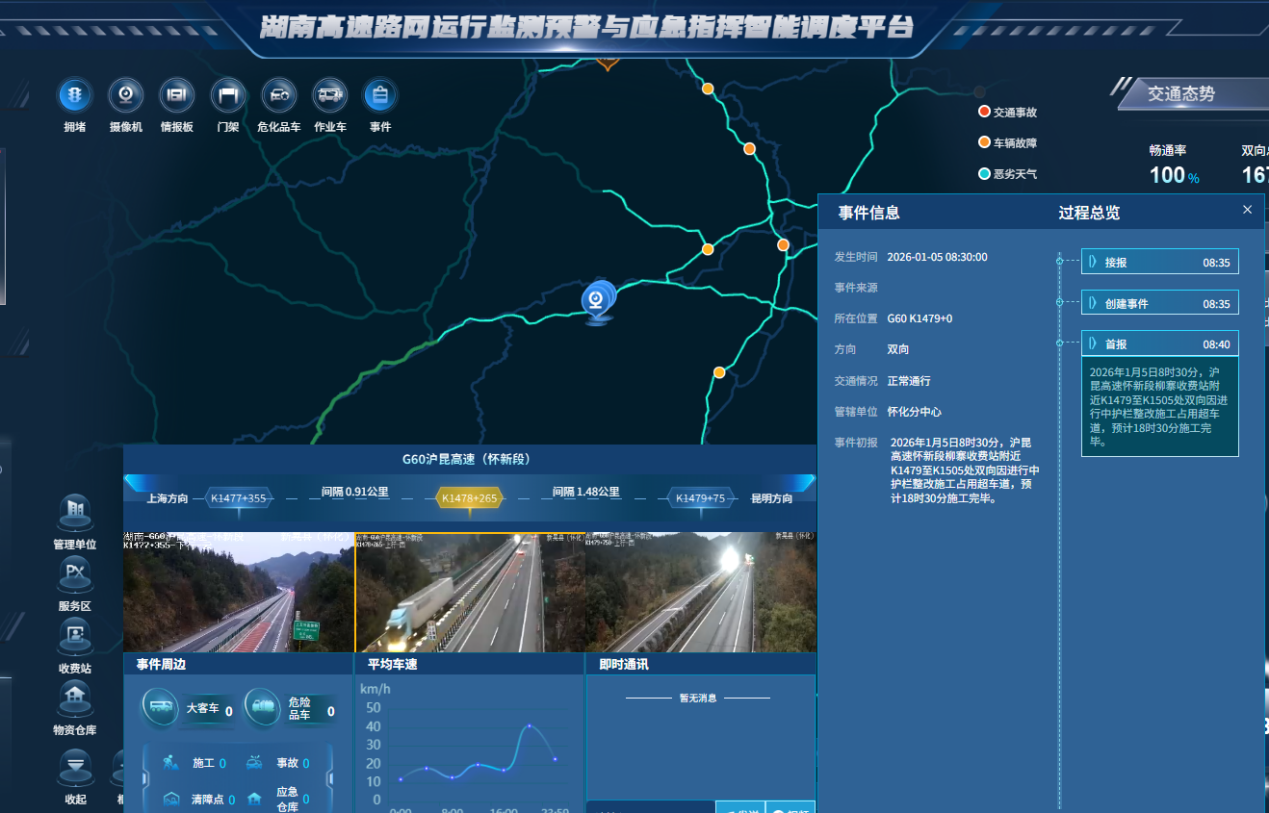1269x813 pixels.
Task: Toggle the 车辆故障 legend item
Action: click(1008, 143)
